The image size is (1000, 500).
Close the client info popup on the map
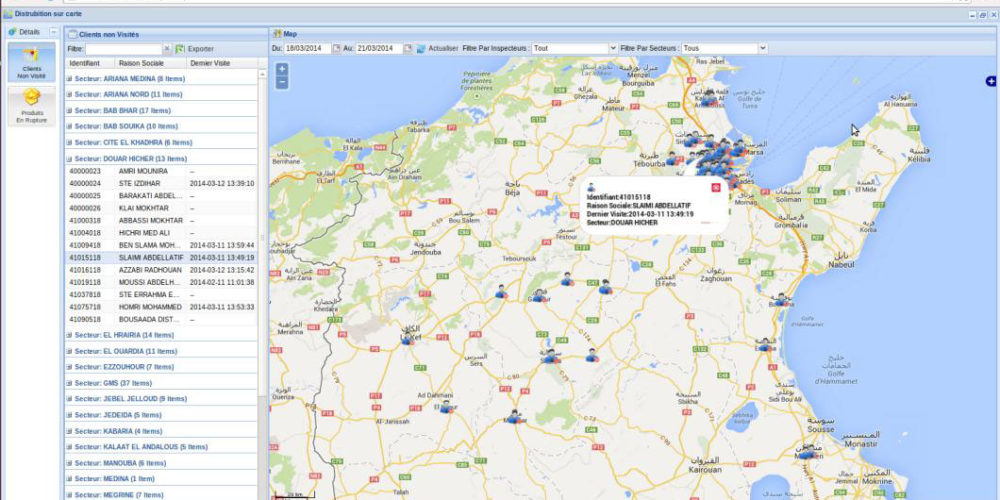(x=716, y=187)
